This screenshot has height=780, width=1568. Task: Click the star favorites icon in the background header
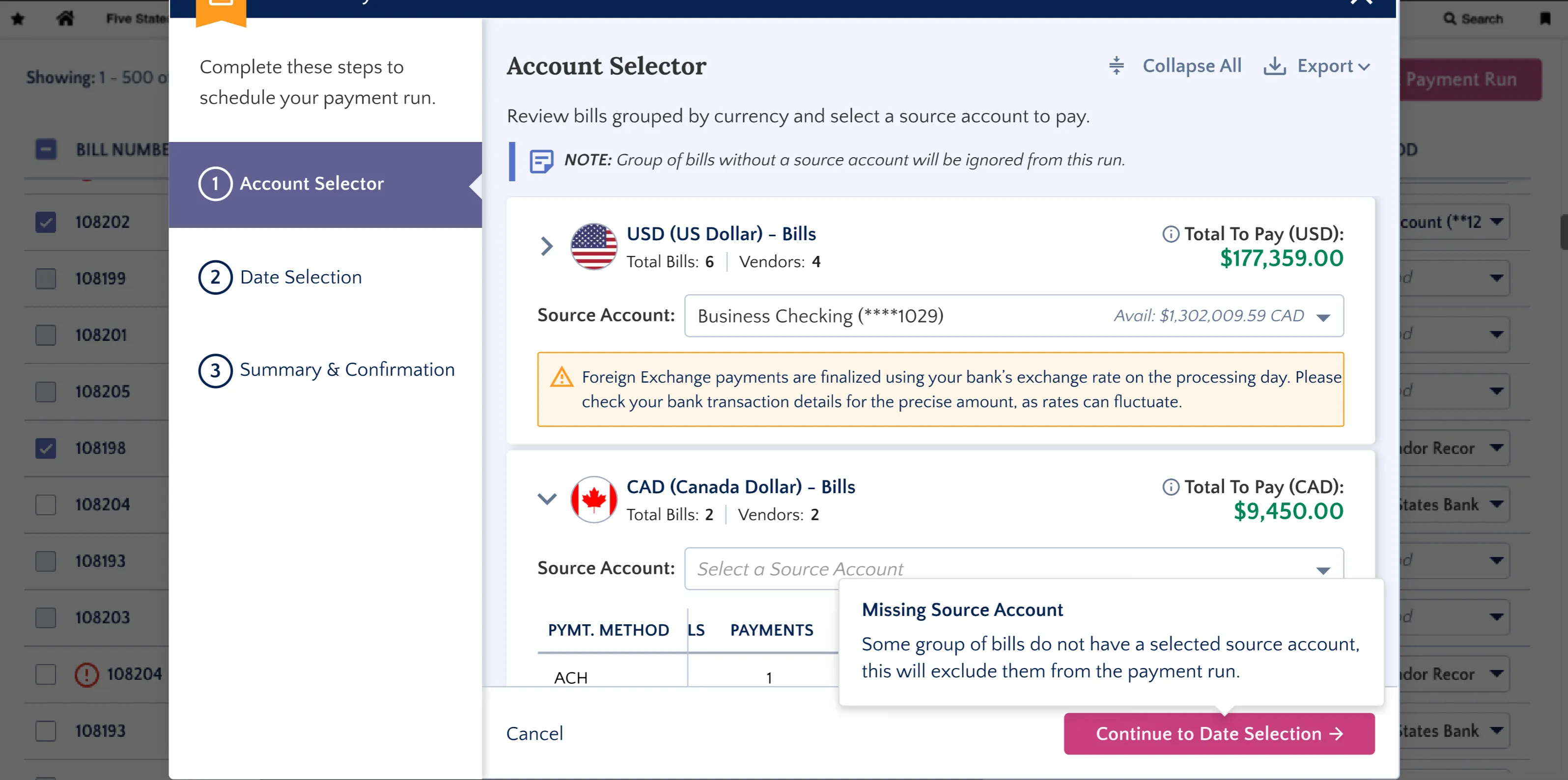click(x=18, y=19)
